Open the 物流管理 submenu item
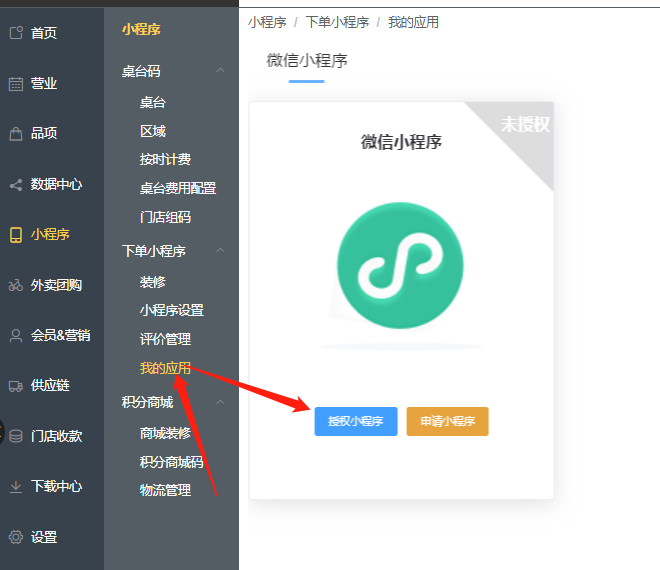The image size is (660, 570). [x=165, y=490]
